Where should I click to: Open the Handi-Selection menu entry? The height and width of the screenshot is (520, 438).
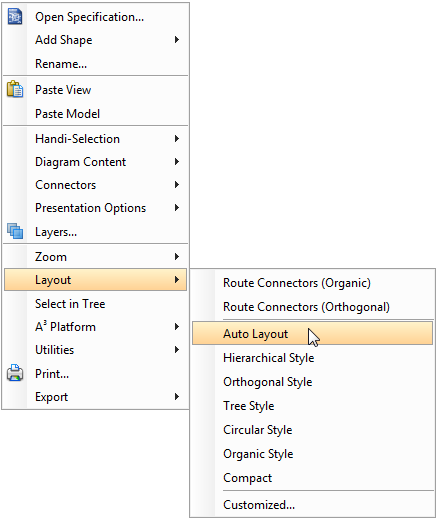[95, 138]
